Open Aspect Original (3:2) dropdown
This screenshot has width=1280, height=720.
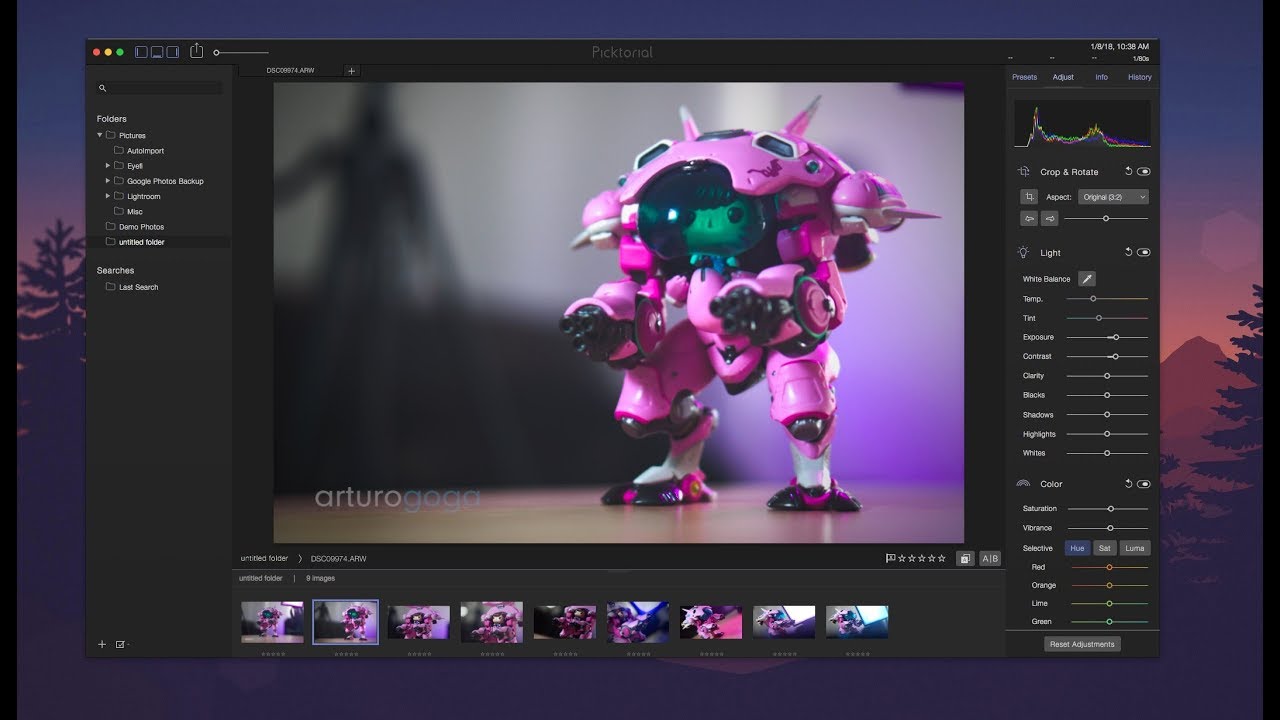click(1113, 197)
